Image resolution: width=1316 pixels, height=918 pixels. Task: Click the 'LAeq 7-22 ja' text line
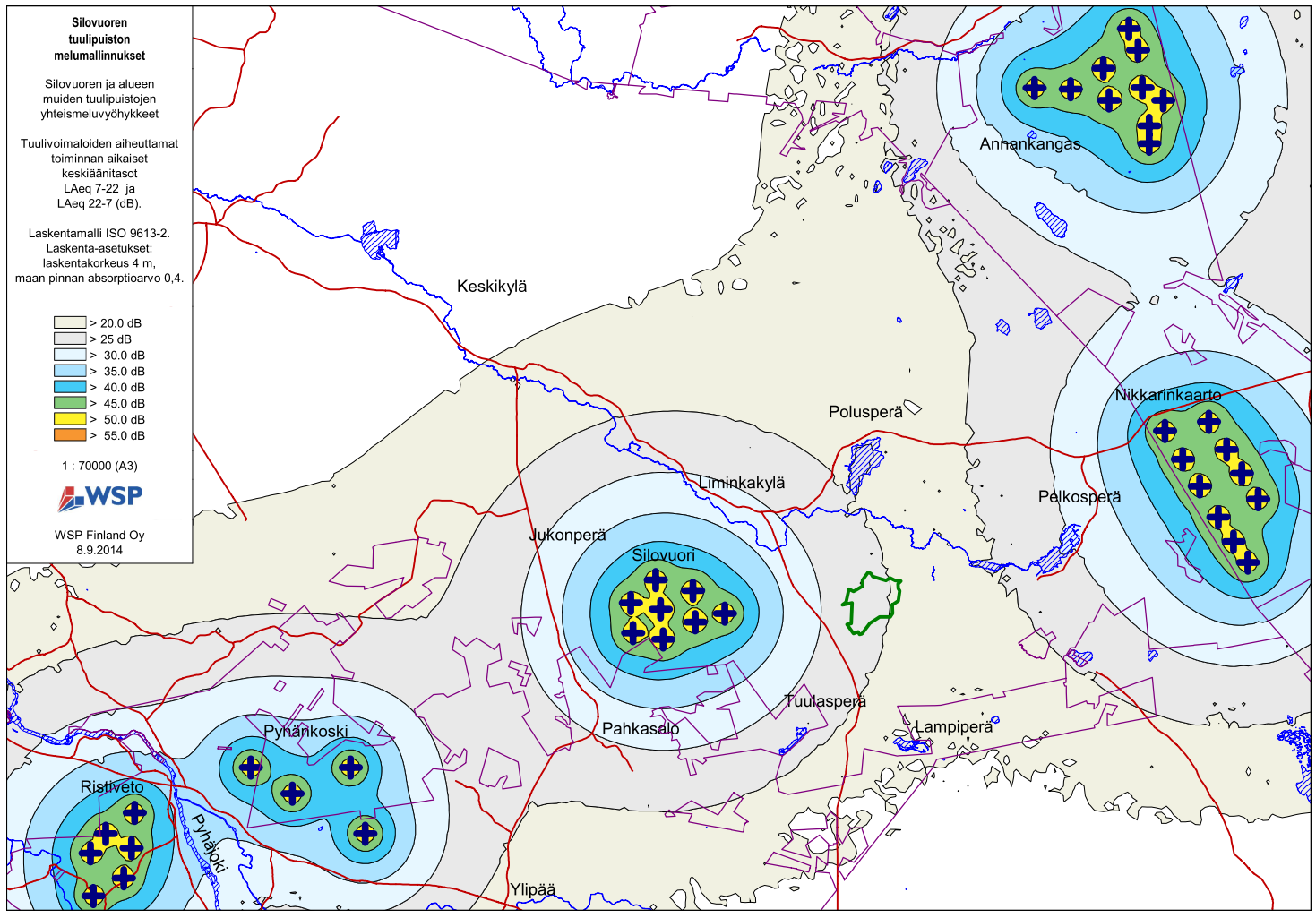(x=99, y=188)
